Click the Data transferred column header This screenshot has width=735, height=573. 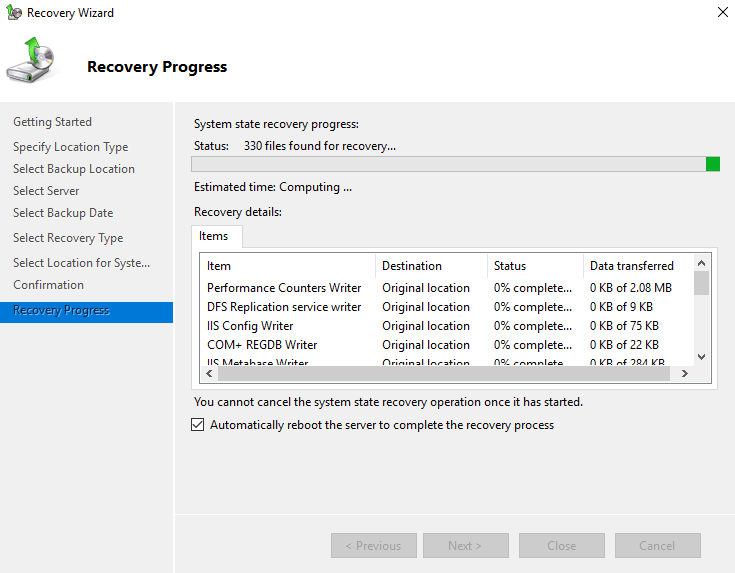pyautogui.click(x=637, y=266)
